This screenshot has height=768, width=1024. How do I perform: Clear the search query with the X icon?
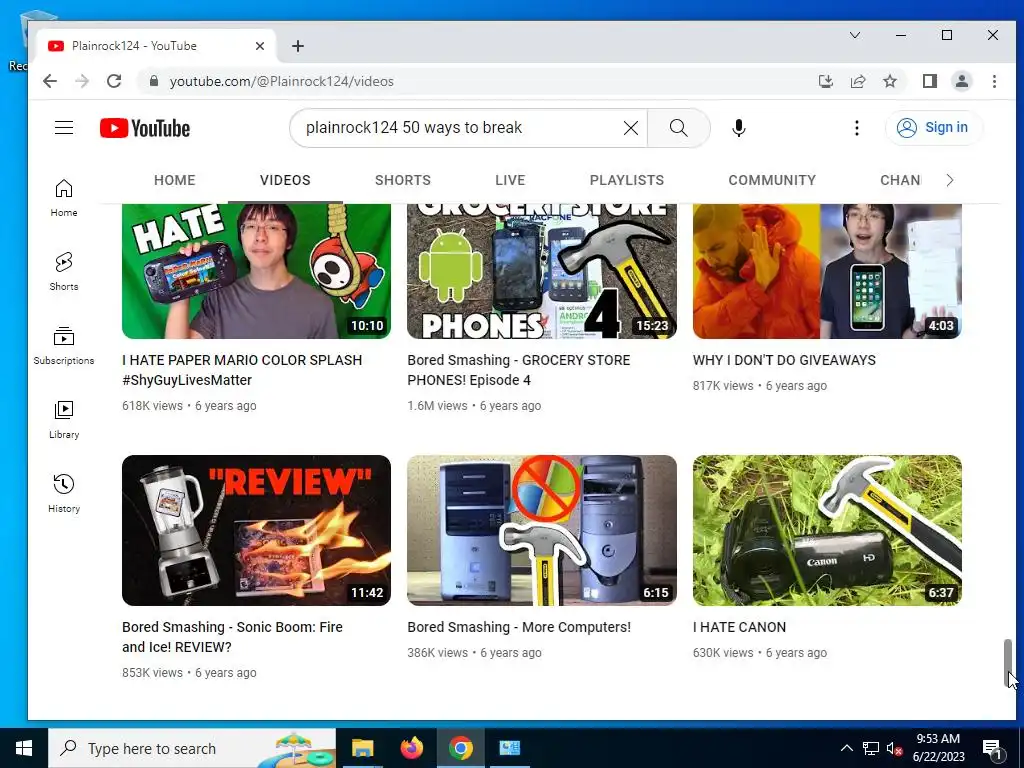[631, 128]
